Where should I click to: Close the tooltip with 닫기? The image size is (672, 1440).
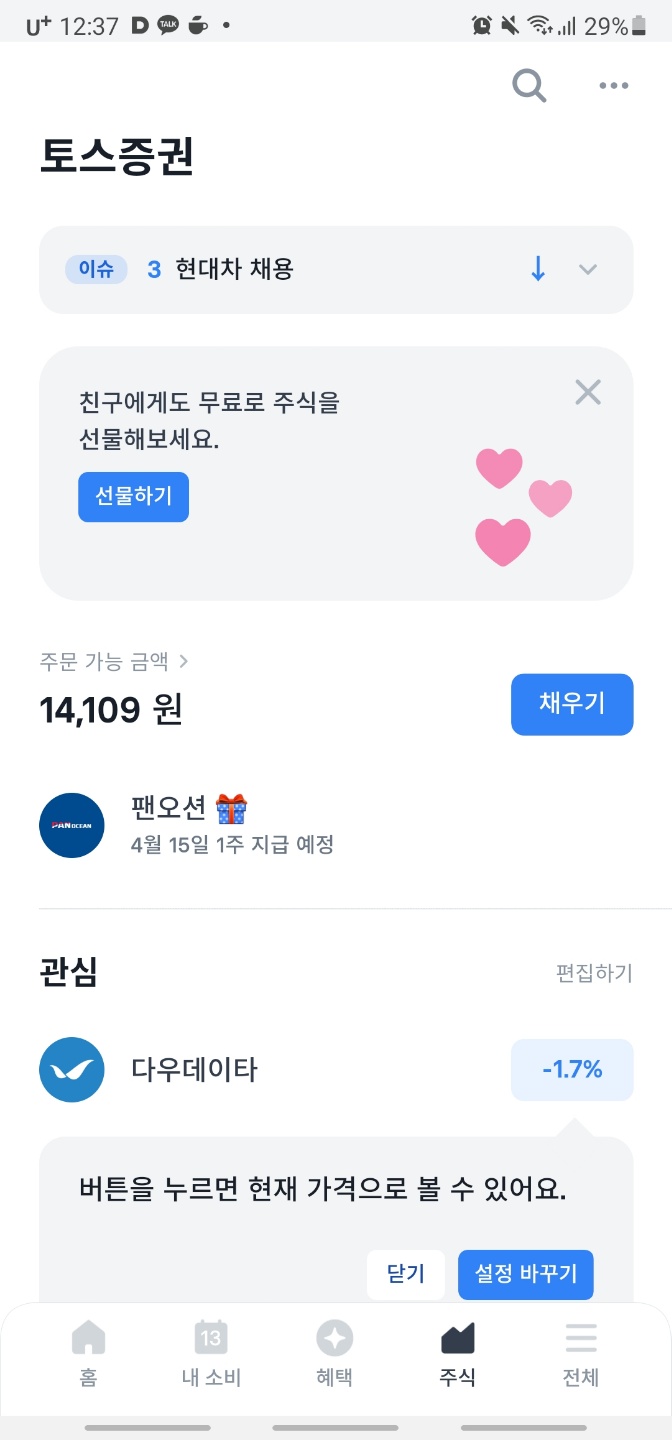point(406,1274)
